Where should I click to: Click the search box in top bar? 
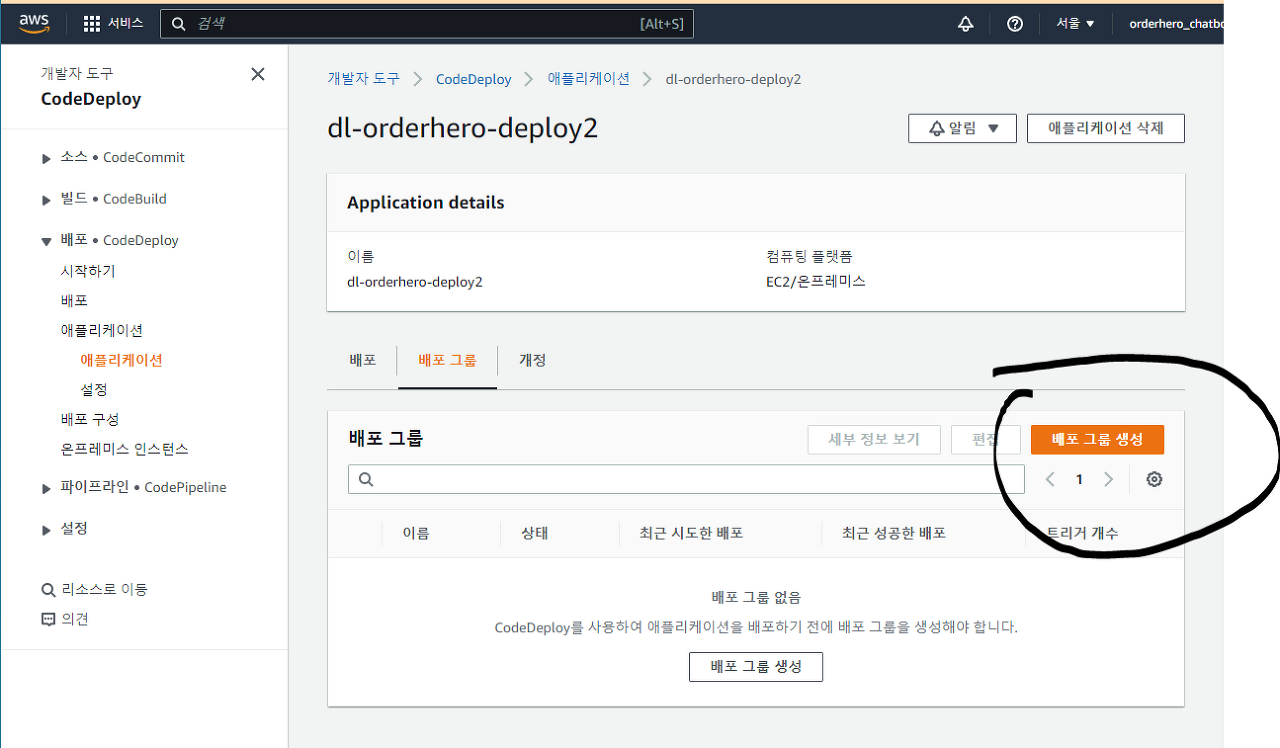click(x=427, y=24)
